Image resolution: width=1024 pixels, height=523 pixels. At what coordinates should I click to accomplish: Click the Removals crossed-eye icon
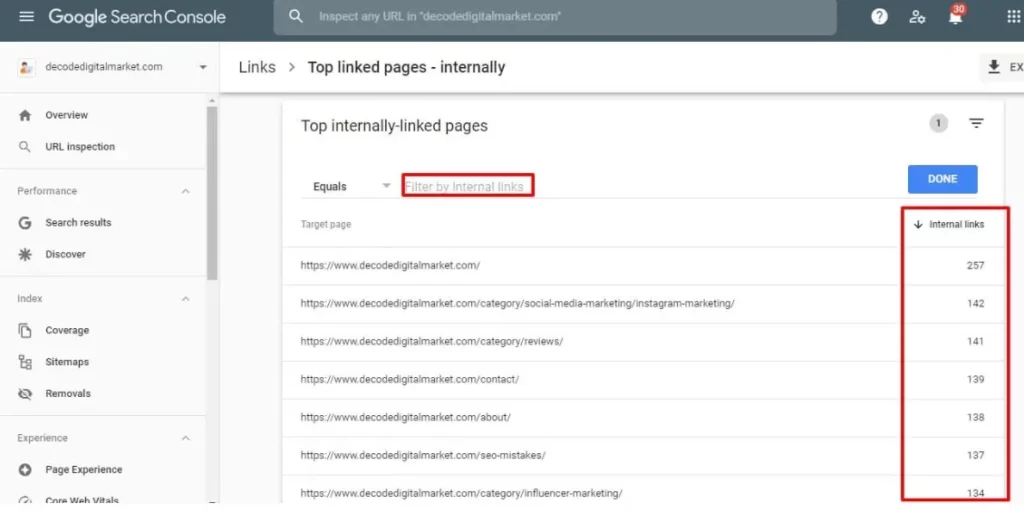(x=25, y=394)
